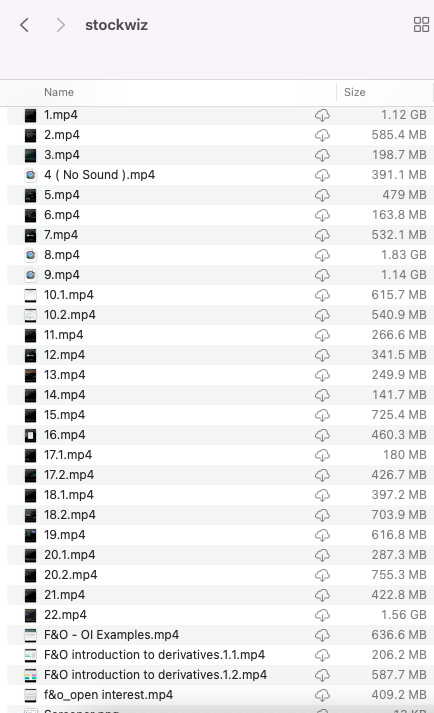Click cloud download icon for f&o_open interest.mp4
The image size is (434, 713).
pyautogui.click(x=322, y=695)
